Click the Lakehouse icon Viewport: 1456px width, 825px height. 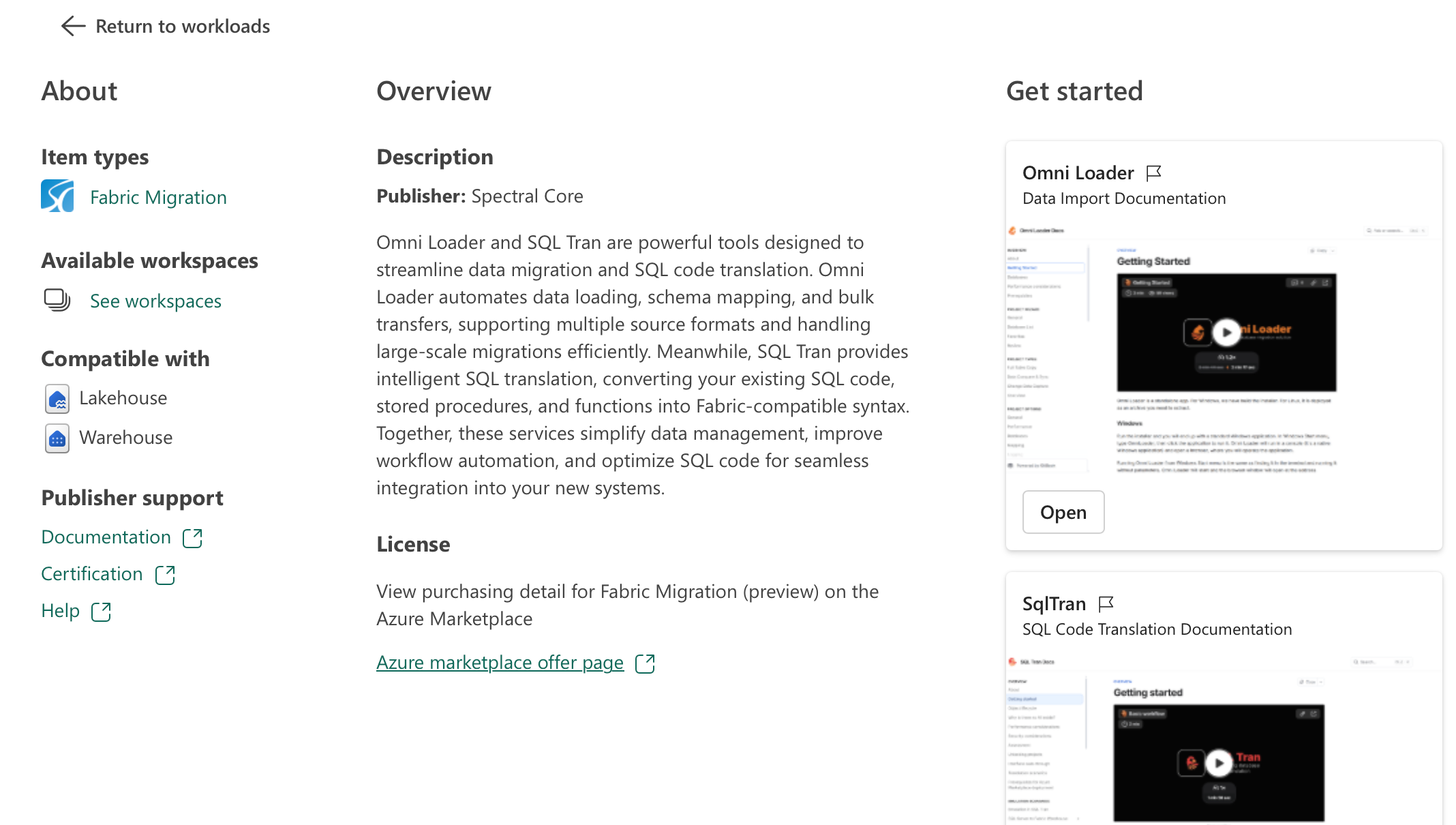point(57,399)
